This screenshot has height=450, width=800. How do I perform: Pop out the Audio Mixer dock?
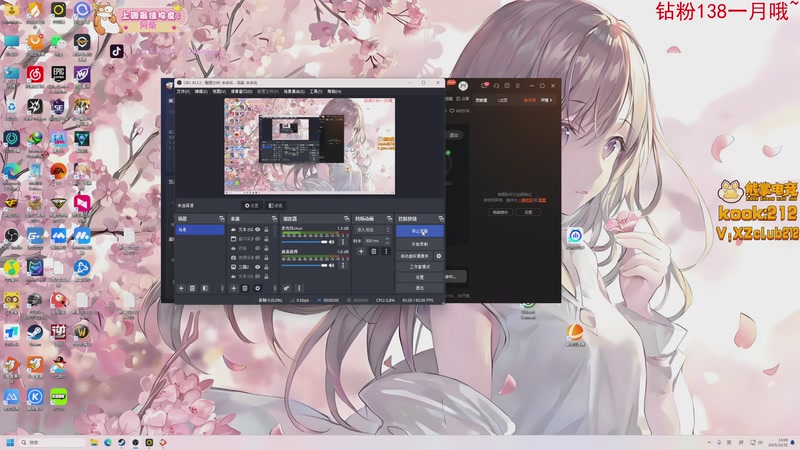coord(346,218)
